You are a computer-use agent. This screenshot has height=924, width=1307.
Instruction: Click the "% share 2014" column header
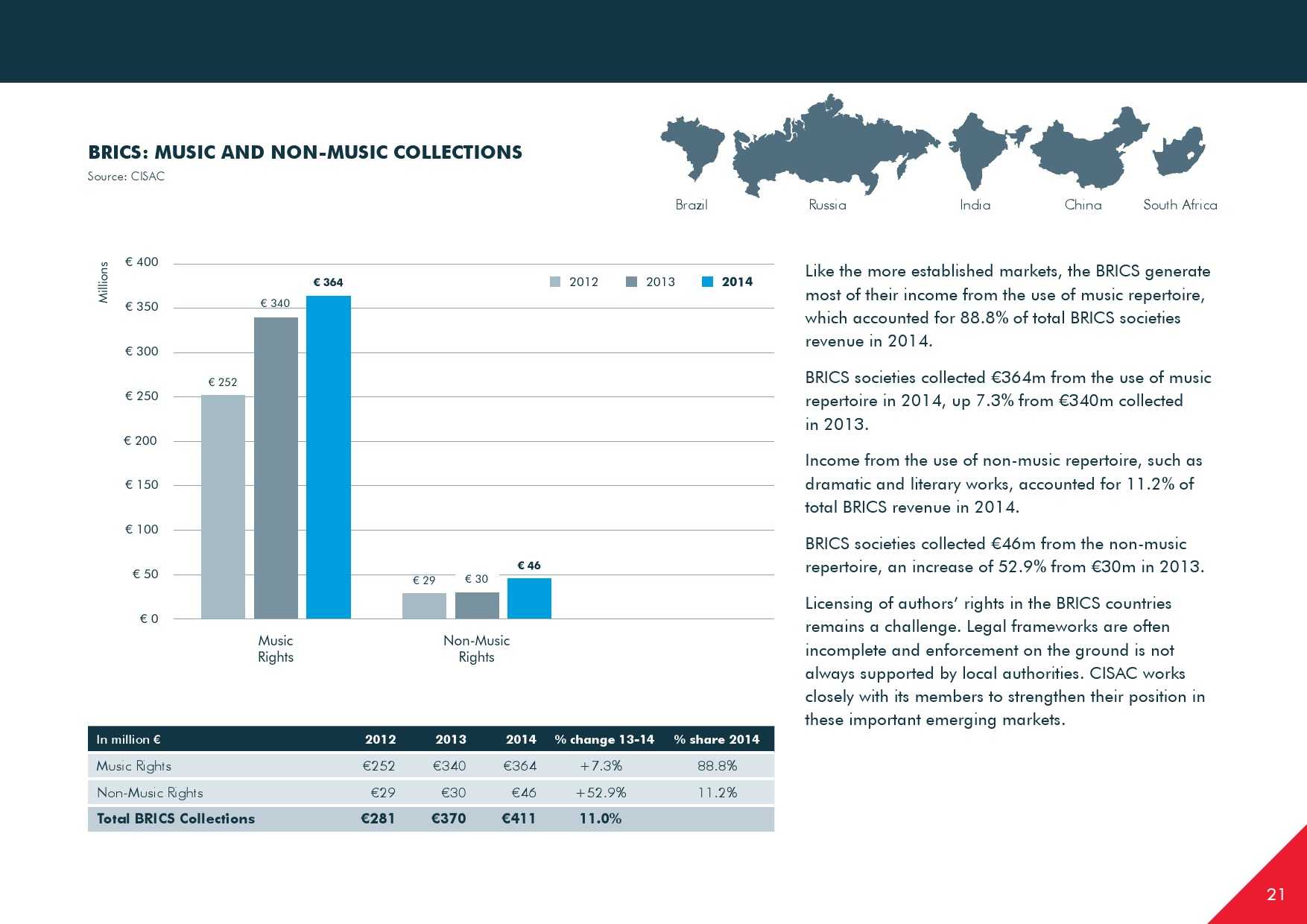point(716,739)
